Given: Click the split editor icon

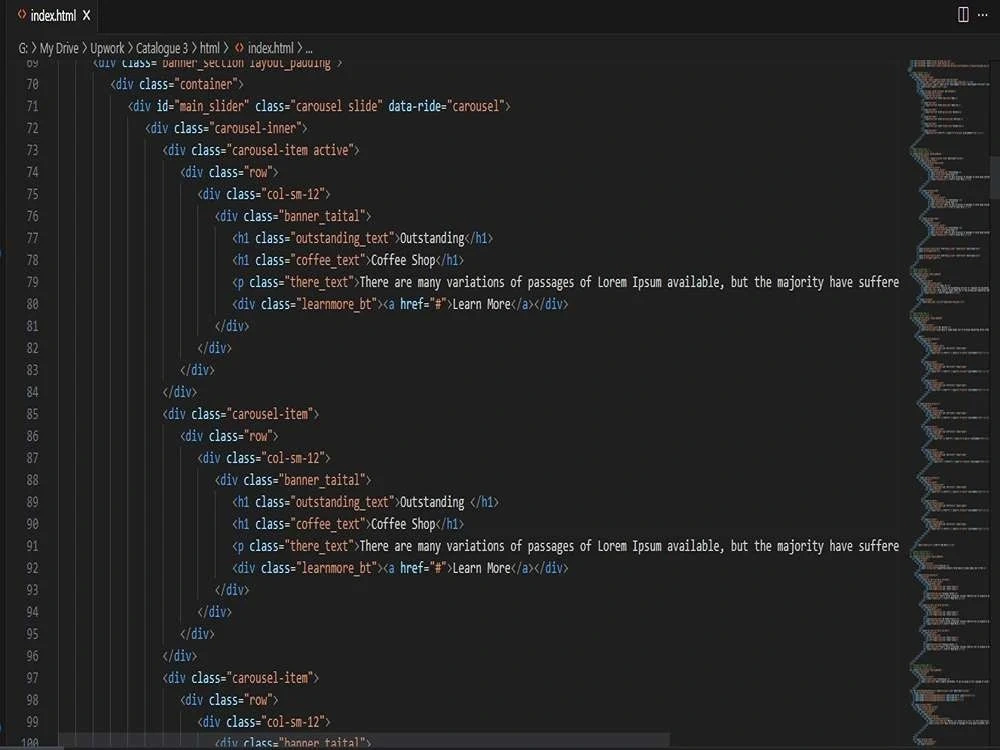Looking at the screenshot, I should click(963, 15).
